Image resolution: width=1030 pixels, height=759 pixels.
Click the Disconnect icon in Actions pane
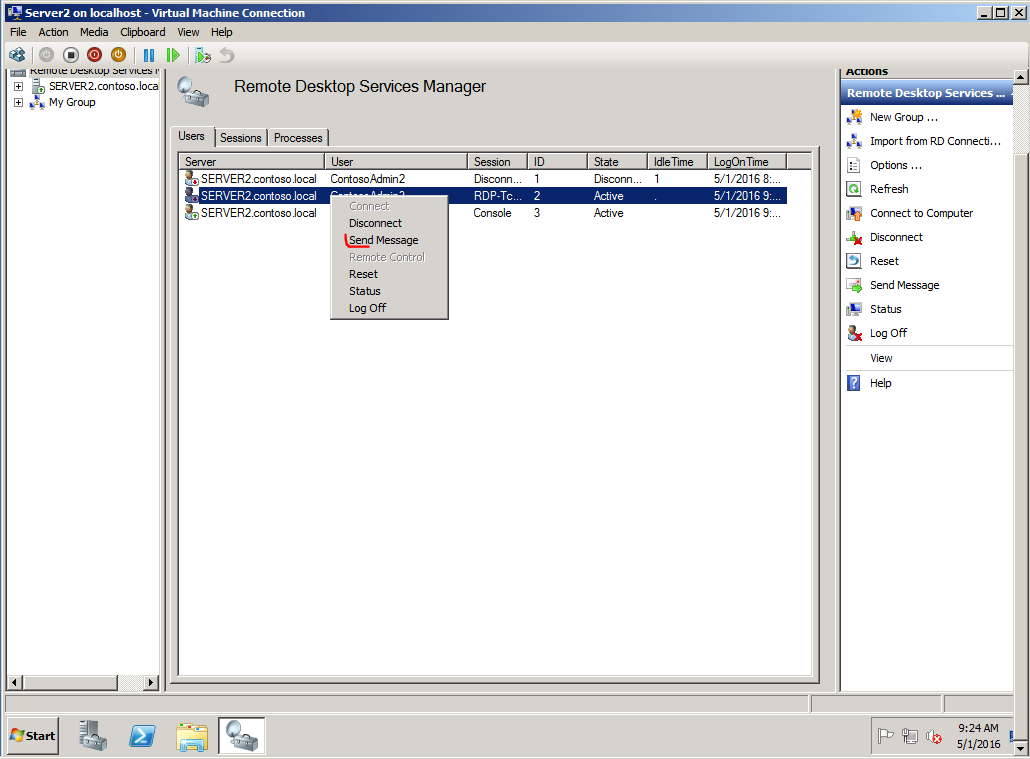(x=854, y=237)
